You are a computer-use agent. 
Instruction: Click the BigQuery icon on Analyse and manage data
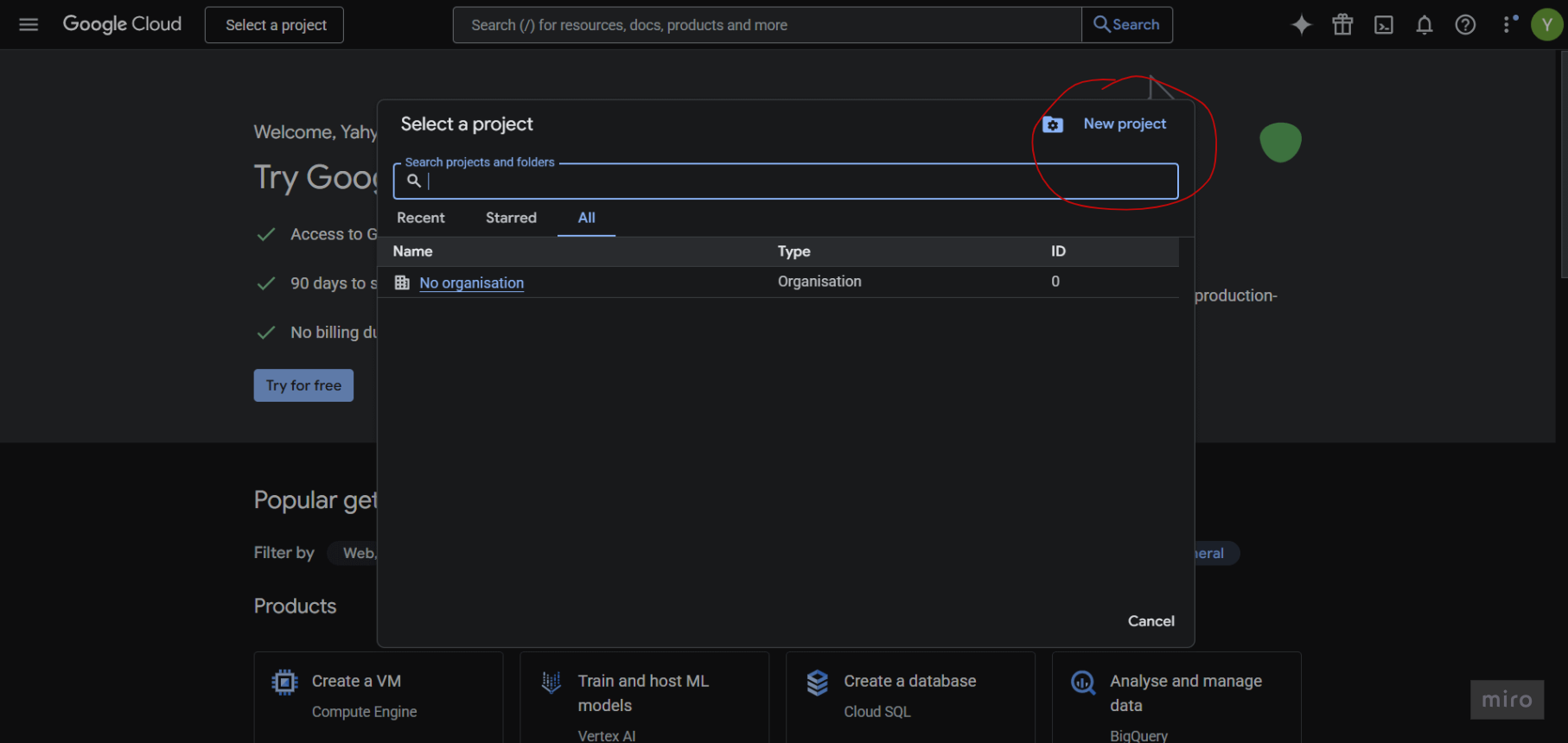pos(1083,683)
